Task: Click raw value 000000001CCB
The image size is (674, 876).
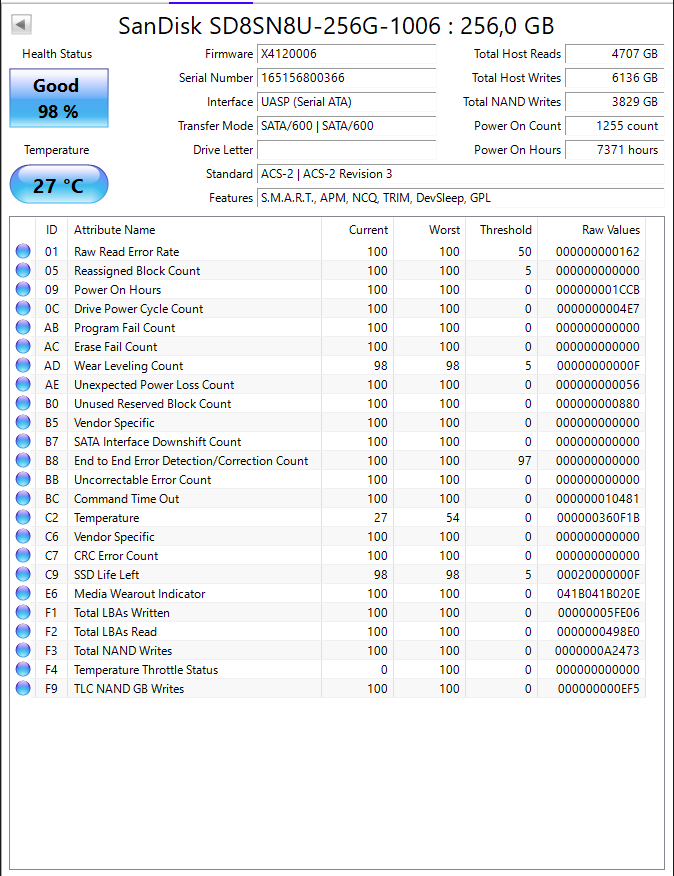Action: click(x=597, y=290)
